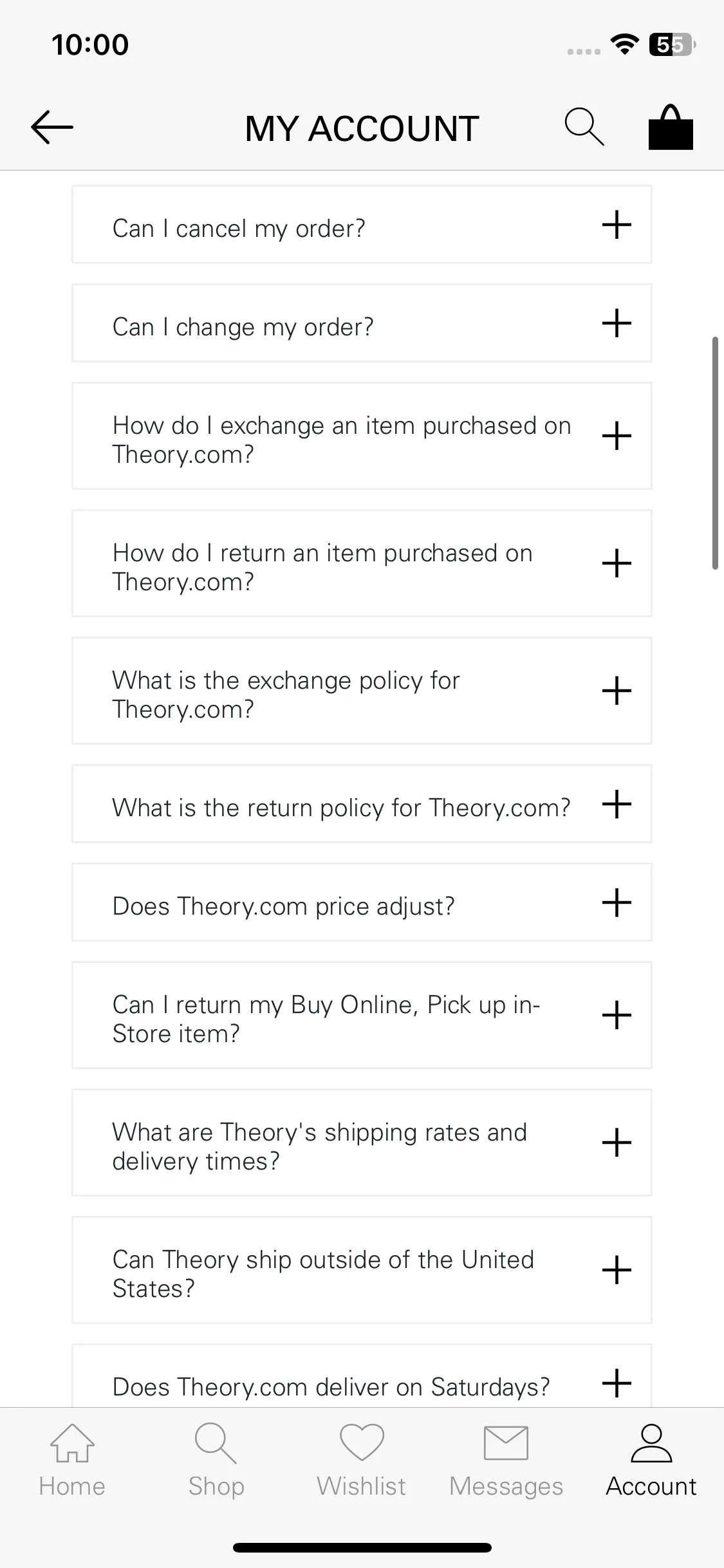Expand "Can I cancel my order?"
The width and height of the screenshot is (724, 1568).
[x=362, y=225]
